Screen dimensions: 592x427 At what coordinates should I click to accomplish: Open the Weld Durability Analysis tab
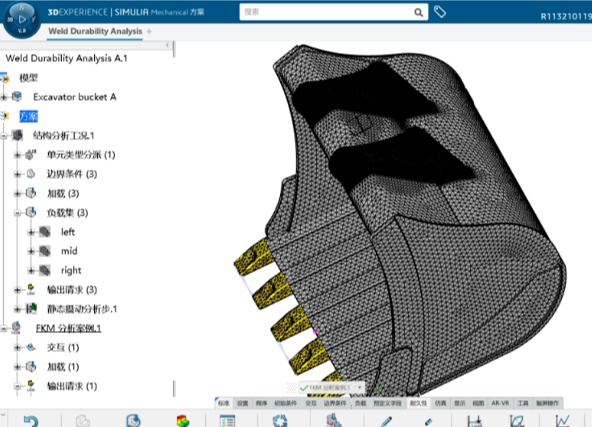tap(95, 31)
